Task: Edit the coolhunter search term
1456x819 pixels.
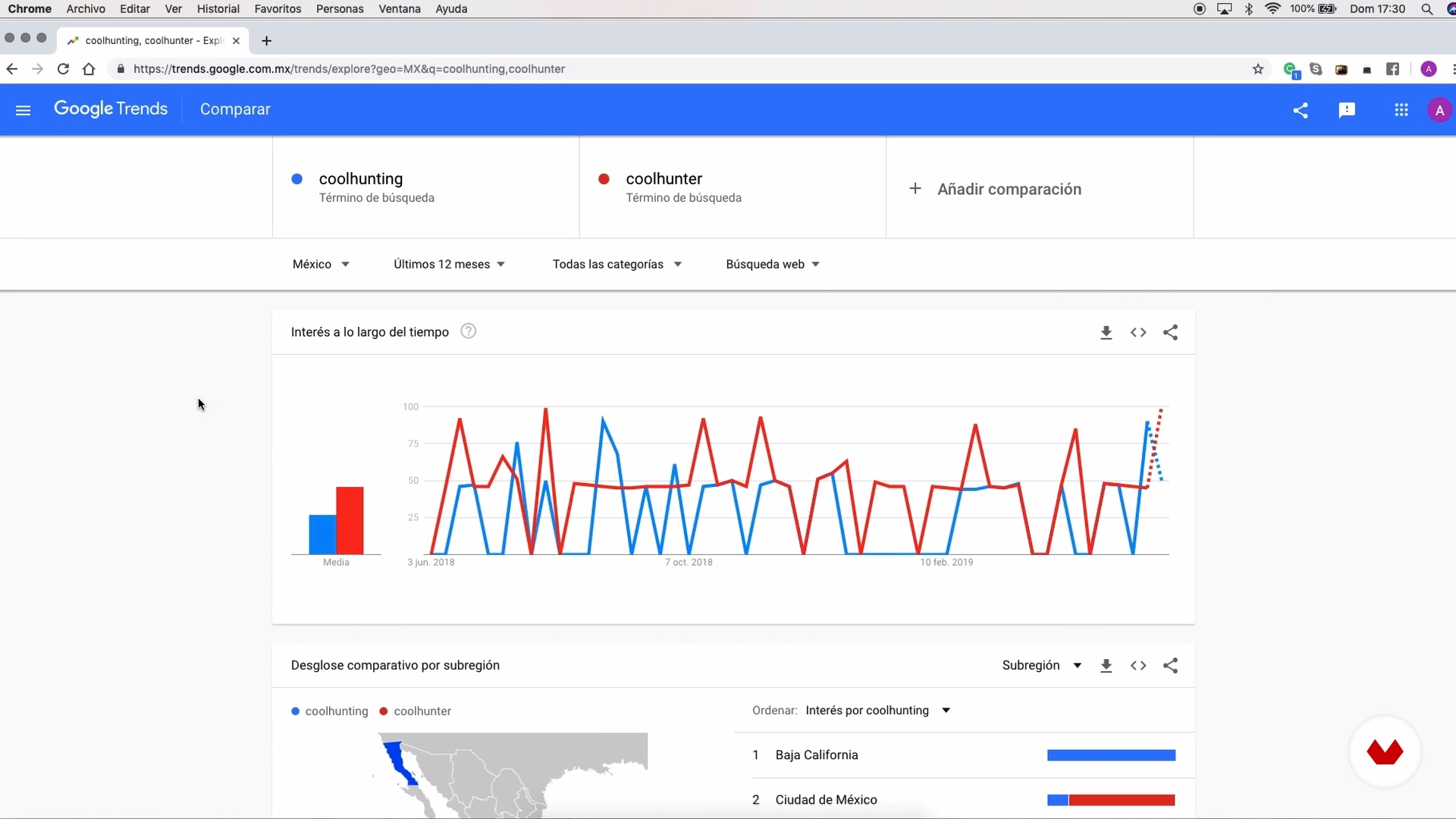Action: point(733,187)
